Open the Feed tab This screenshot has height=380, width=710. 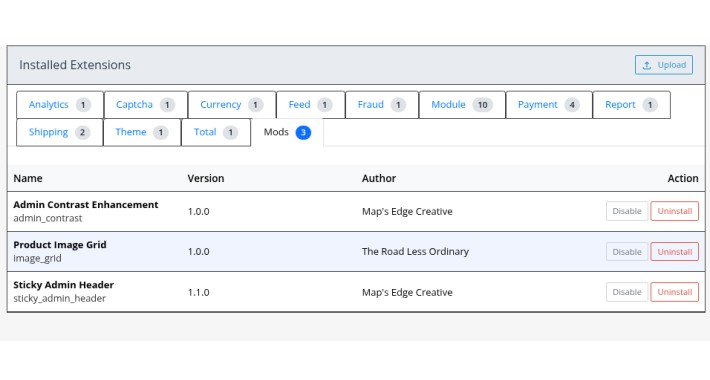pos(311,105)
